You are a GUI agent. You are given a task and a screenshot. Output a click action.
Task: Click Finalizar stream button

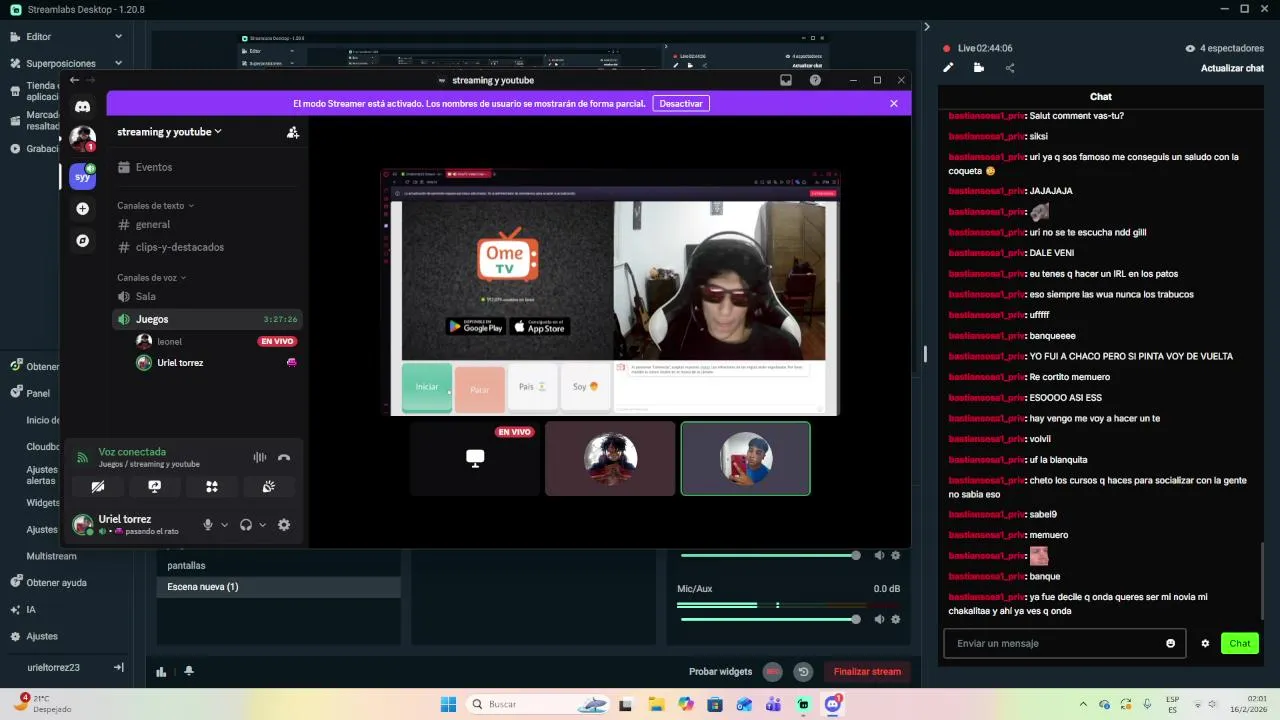[x=867, y=672]
